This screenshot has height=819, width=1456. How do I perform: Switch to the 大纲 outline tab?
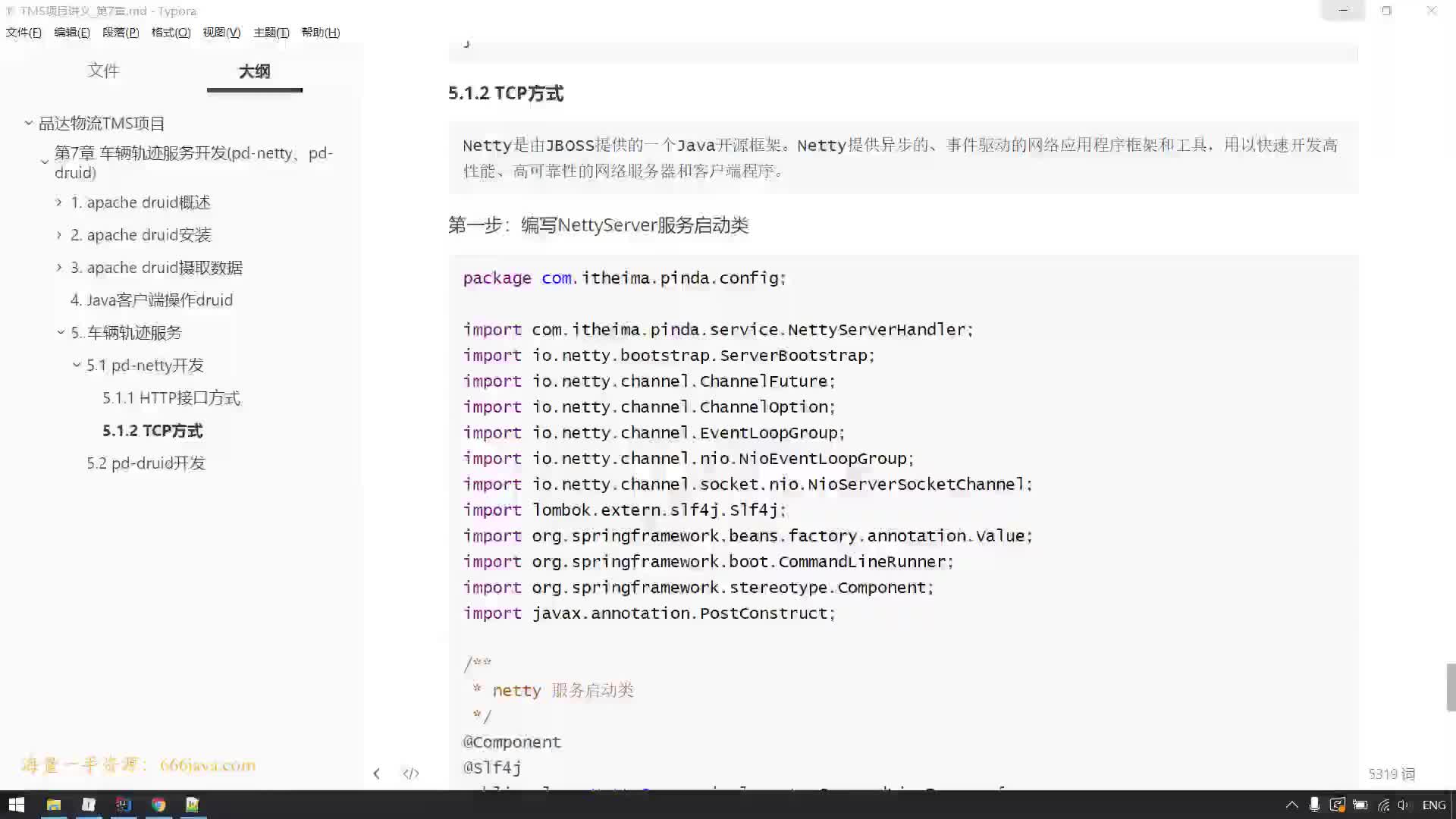(255, 71)
